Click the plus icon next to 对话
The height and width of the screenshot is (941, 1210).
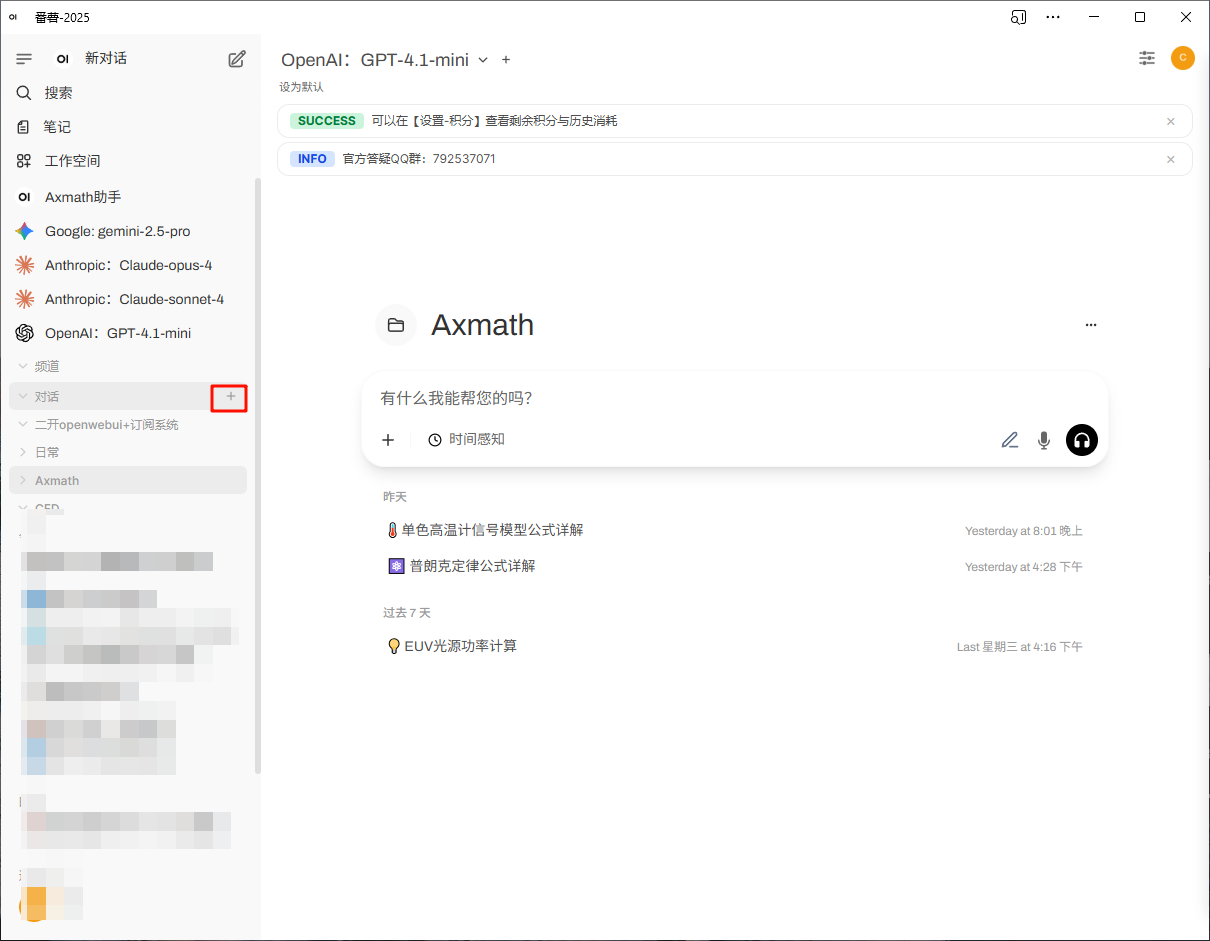point(230,397)
